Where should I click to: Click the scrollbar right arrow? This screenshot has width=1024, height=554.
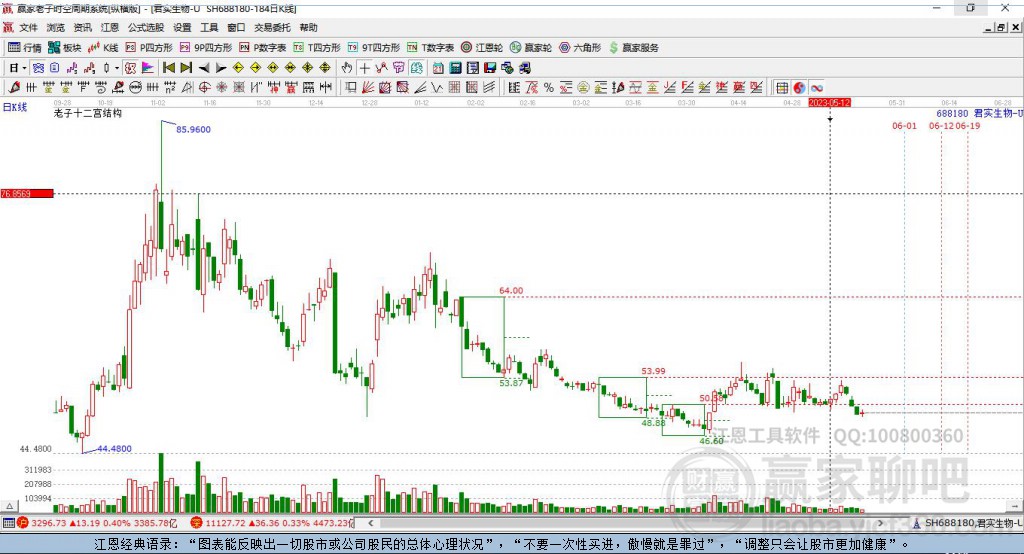(x=880, y=523)
